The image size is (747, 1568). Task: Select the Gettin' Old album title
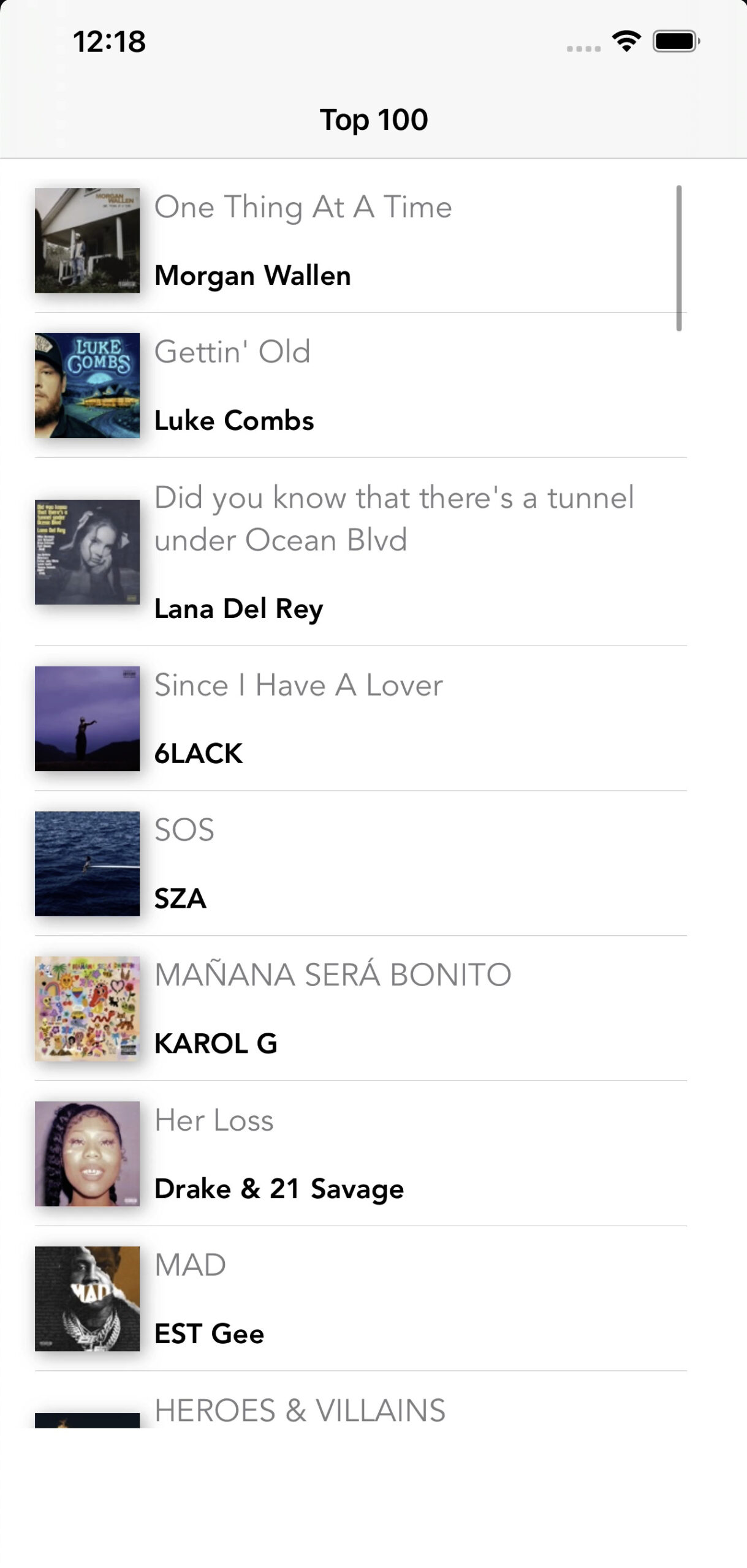pos(232,352)
